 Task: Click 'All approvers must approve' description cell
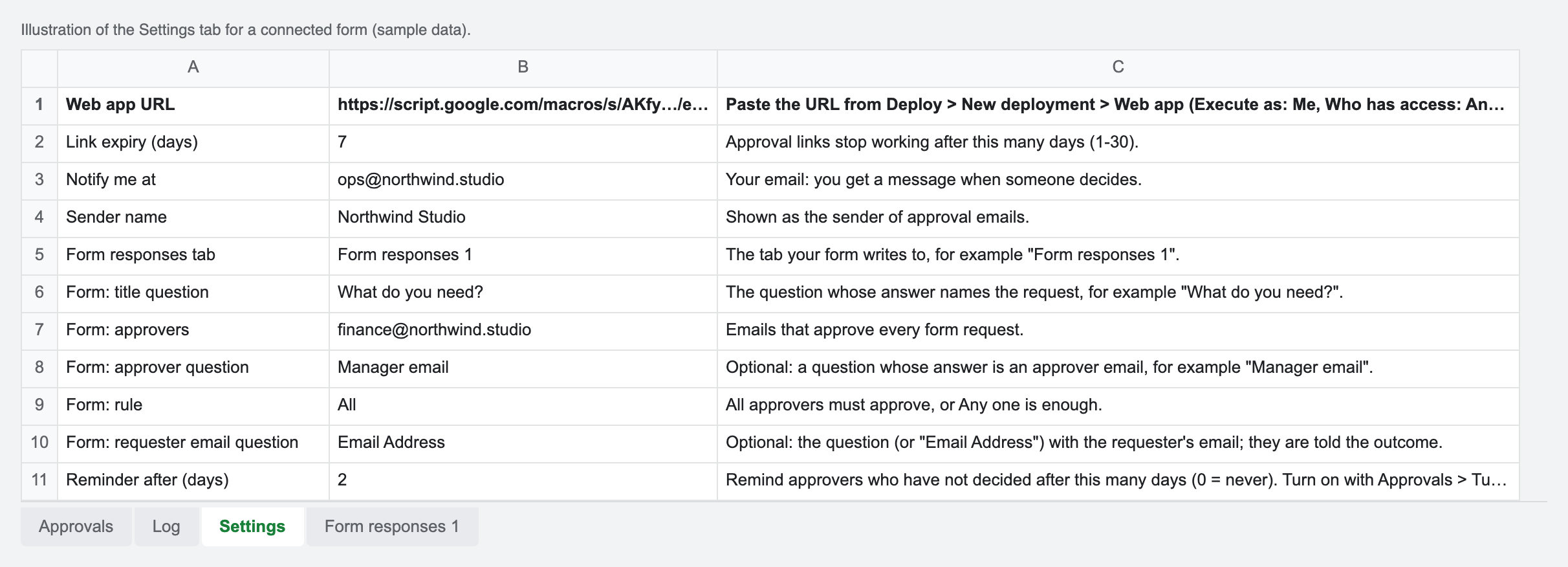point(1118,406)
